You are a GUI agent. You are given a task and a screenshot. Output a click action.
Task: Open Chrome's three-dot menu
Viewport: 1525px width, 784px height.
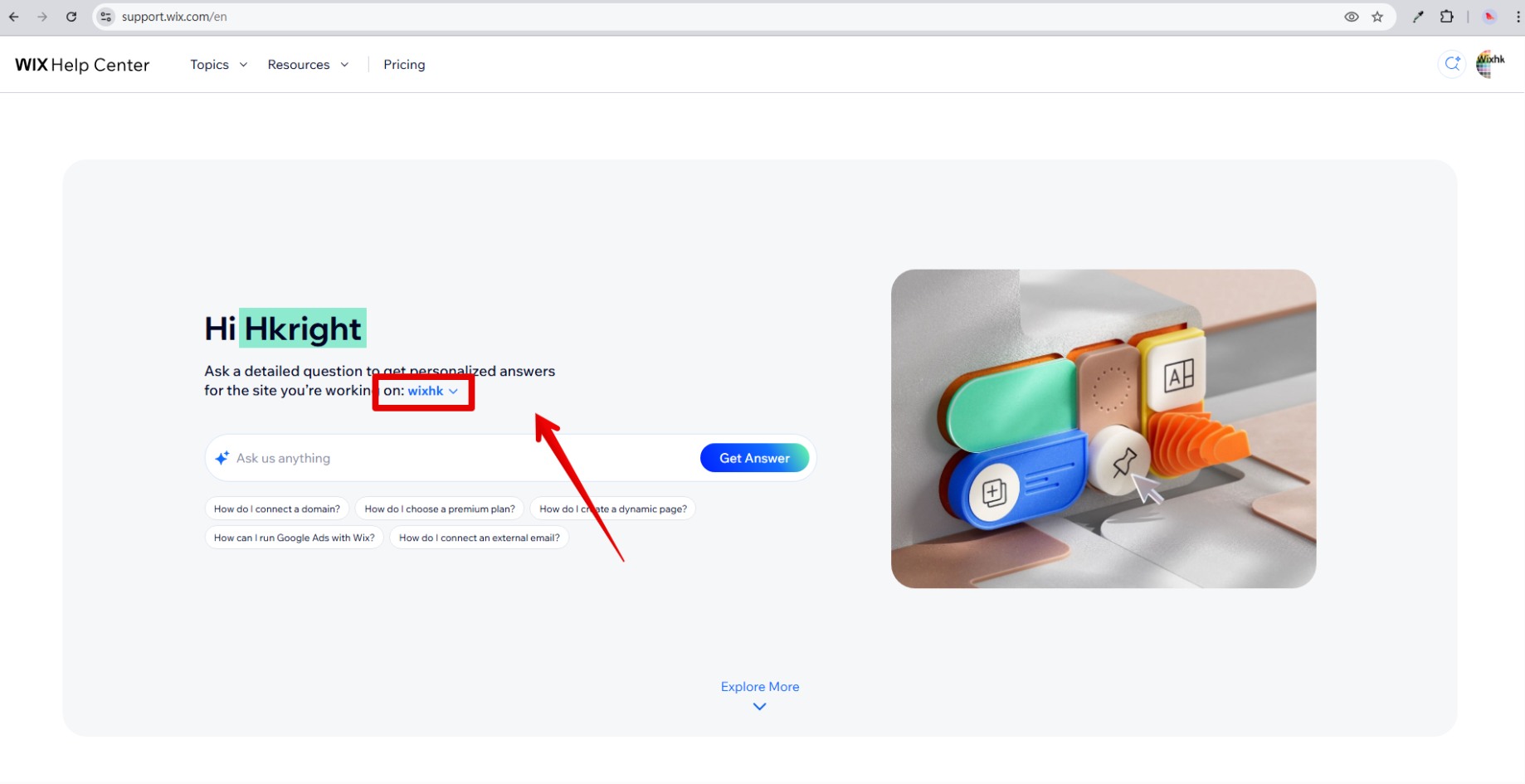(1518, 17)
